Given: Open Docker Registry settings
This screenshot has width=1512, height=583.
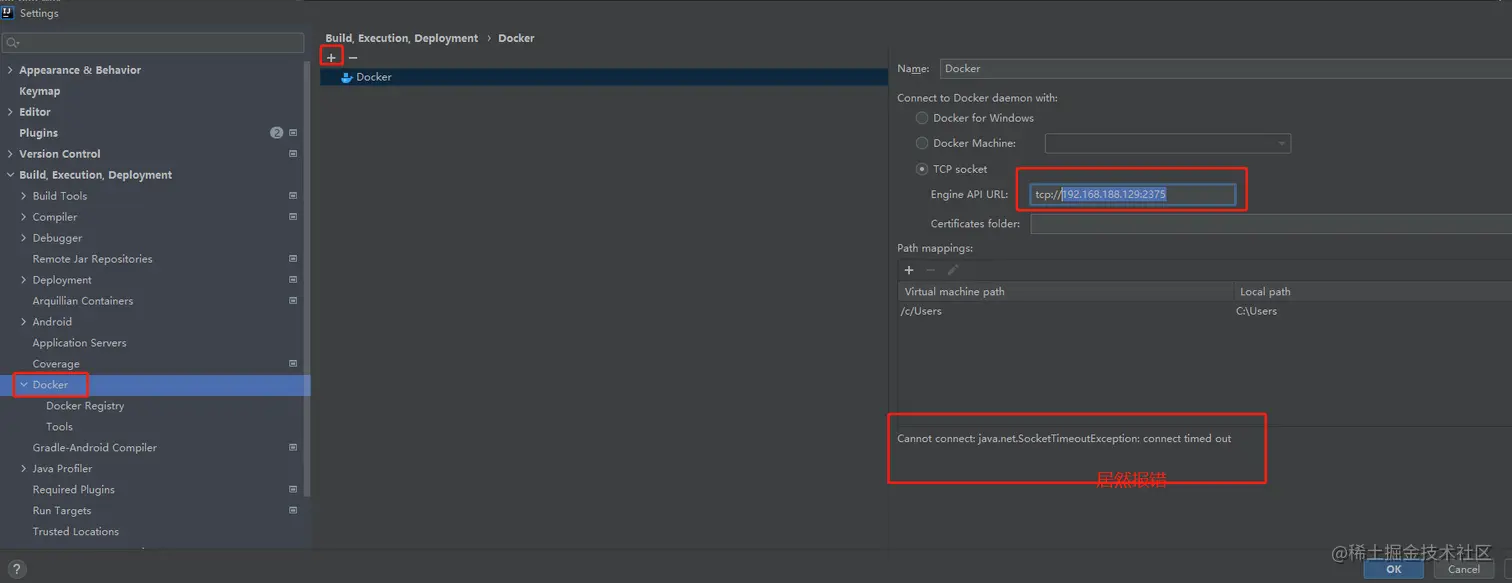Looking at the screenshot, I should coord(85,406).
